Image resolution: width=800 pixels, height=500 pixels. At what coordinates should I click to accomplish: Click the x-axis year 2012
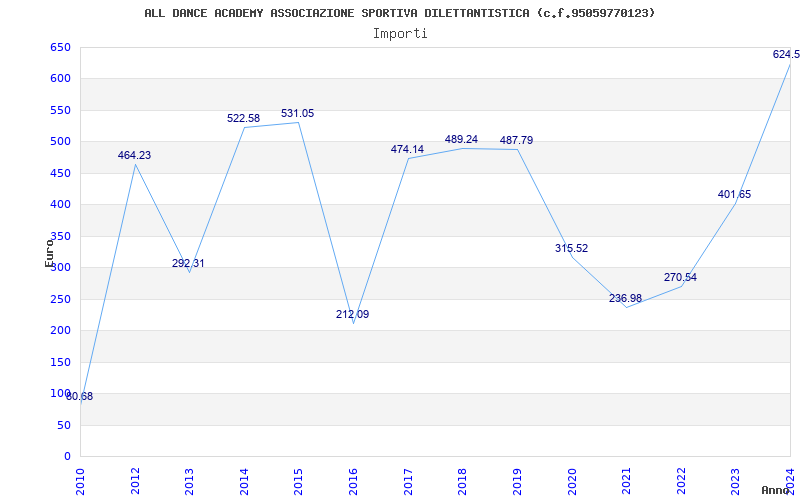click(x=135, y=482)
